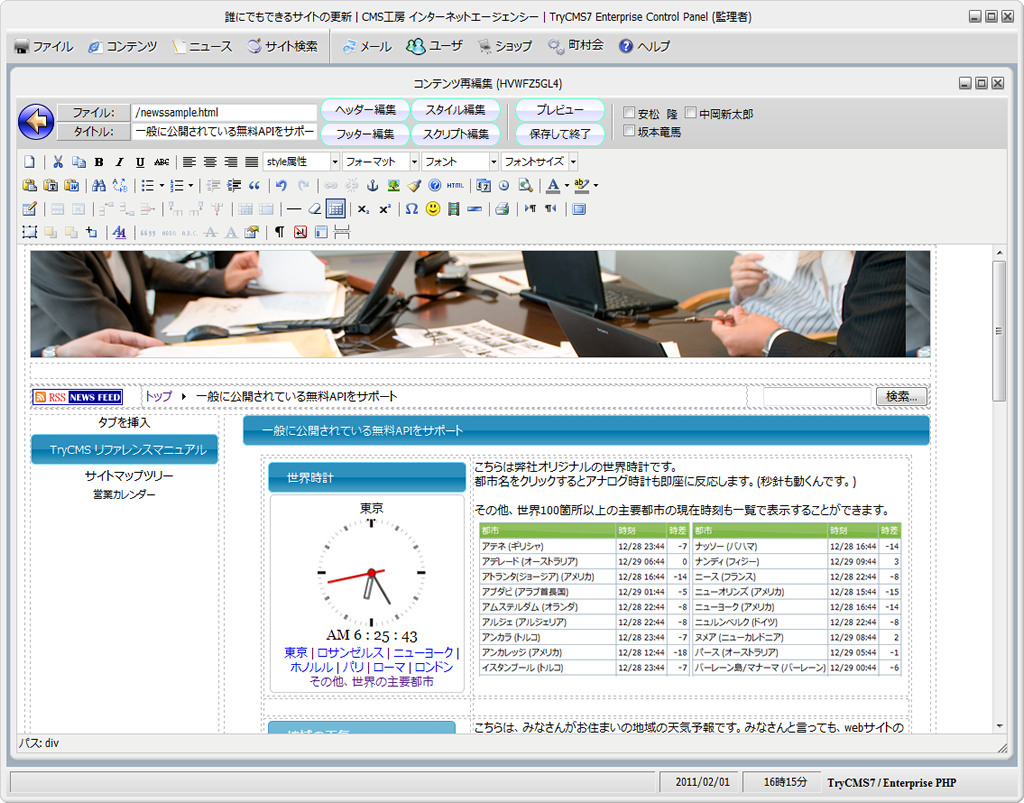Click the blue back arrow icon
Image resolution: width=1024 pixels, height=803 pixels.
coord(36,122)
